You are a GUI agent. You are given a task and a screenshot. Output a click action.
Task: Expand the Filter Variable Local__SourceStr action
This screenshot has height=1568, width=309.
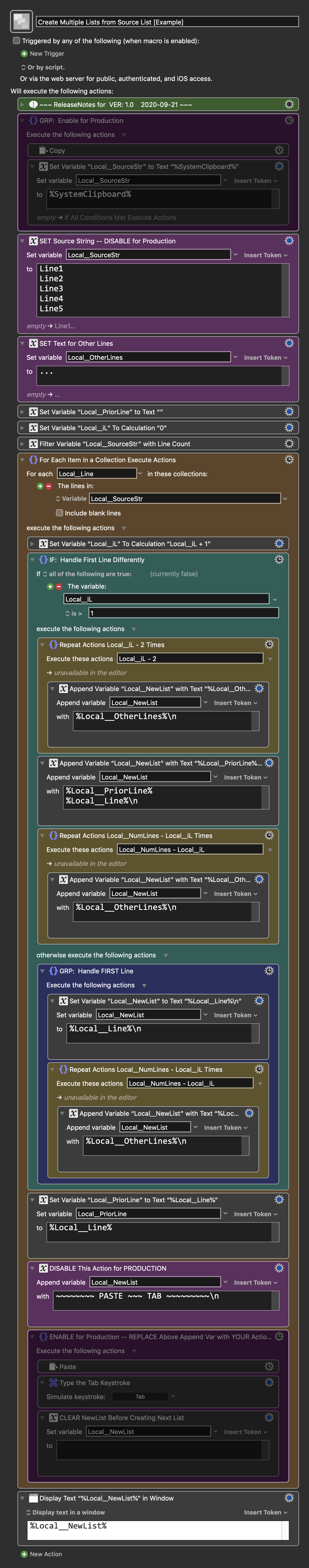[22, 444]
